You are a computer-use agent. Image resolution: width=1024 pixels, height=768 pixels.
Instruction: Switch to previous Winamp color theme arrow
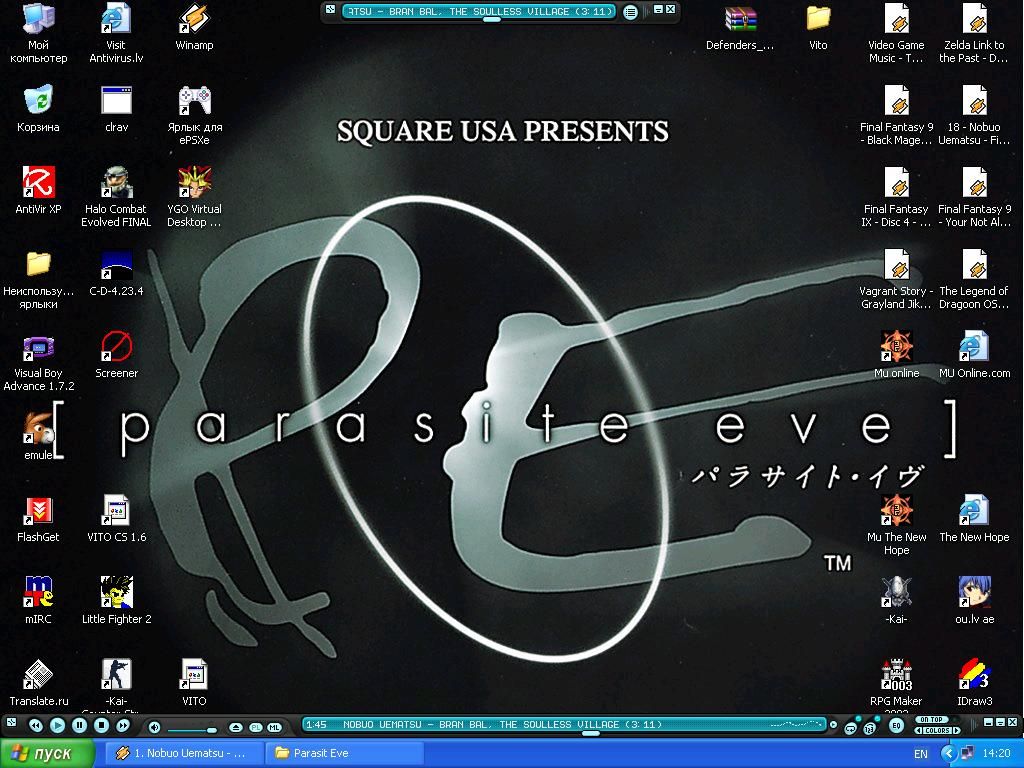coord(918,730)
